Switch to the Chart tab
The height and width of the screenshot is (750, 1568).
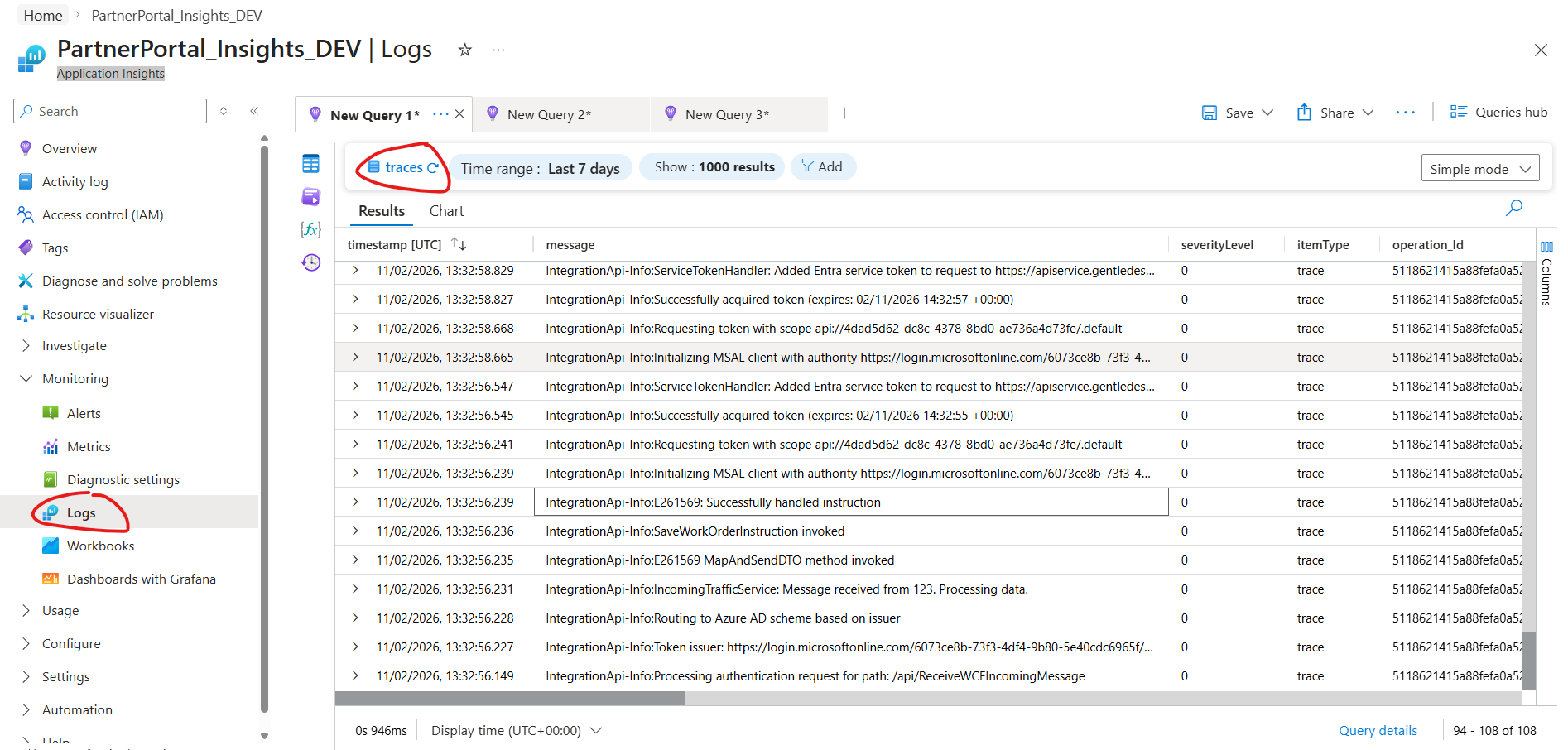click(446, 211)
